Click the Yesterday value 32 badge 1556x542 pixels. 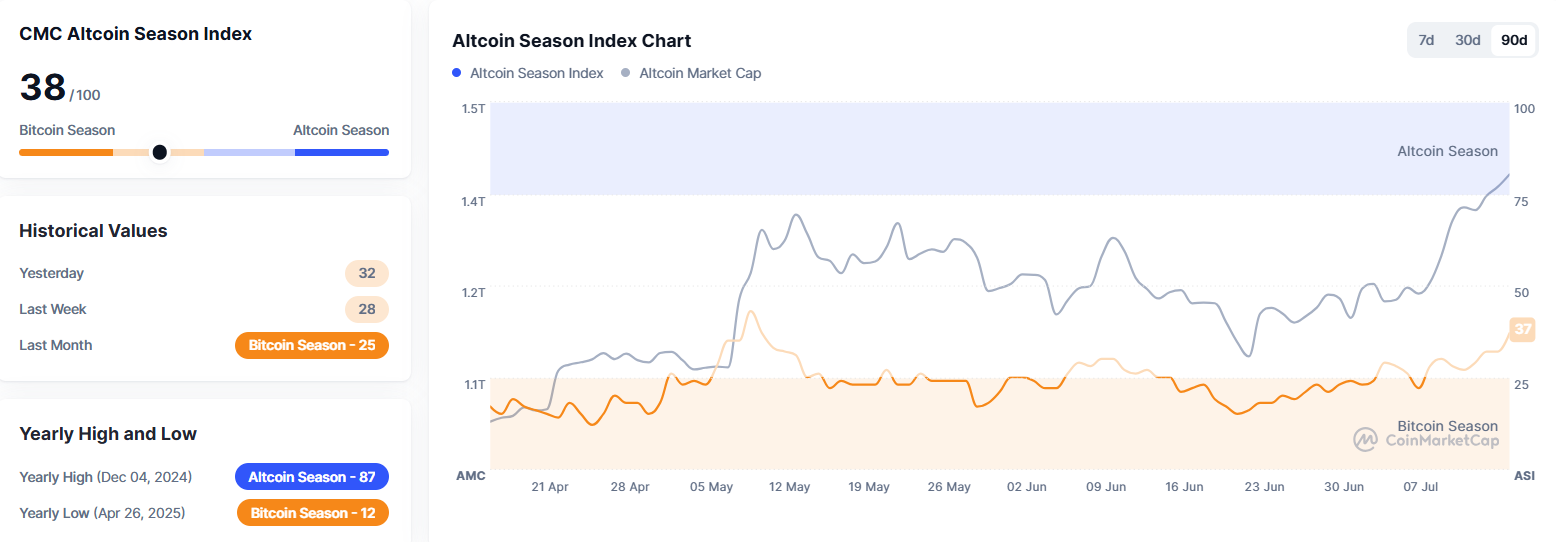(367, 273)
